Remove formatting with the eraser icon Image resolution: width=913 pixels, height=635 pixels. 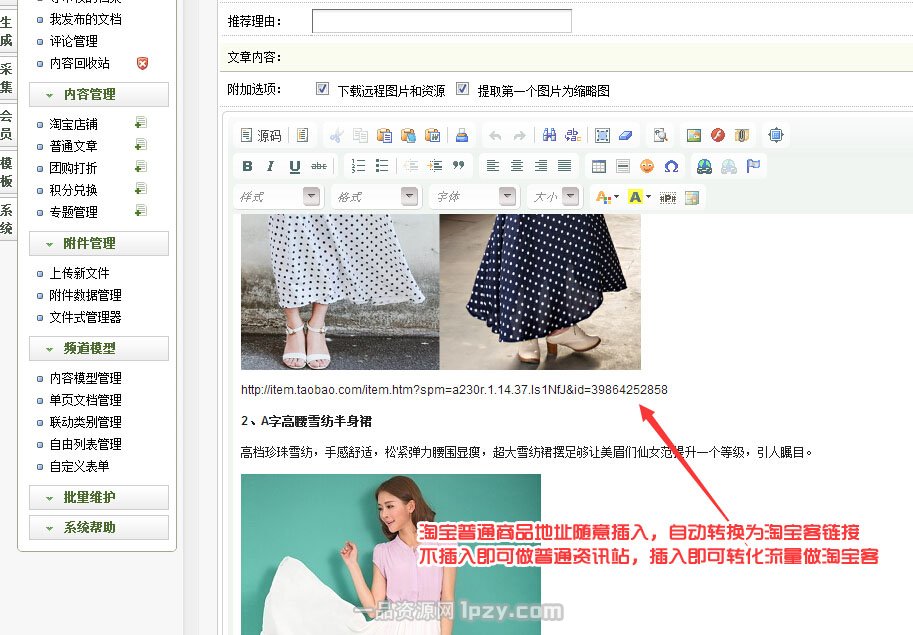625,136
